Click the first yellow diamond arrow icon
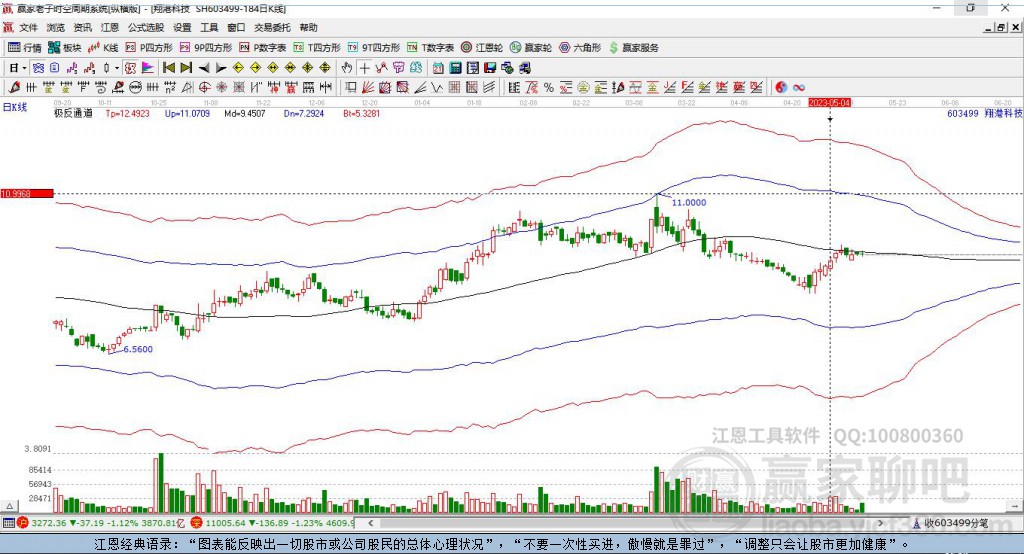1024x554 pixels. (x=238, y=68)
